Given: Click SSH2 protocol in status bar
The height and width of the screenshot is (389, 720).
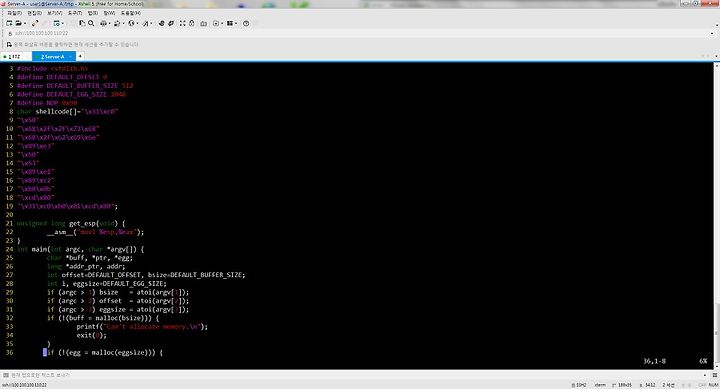Looking at the screenshot, I should point(579,385).
